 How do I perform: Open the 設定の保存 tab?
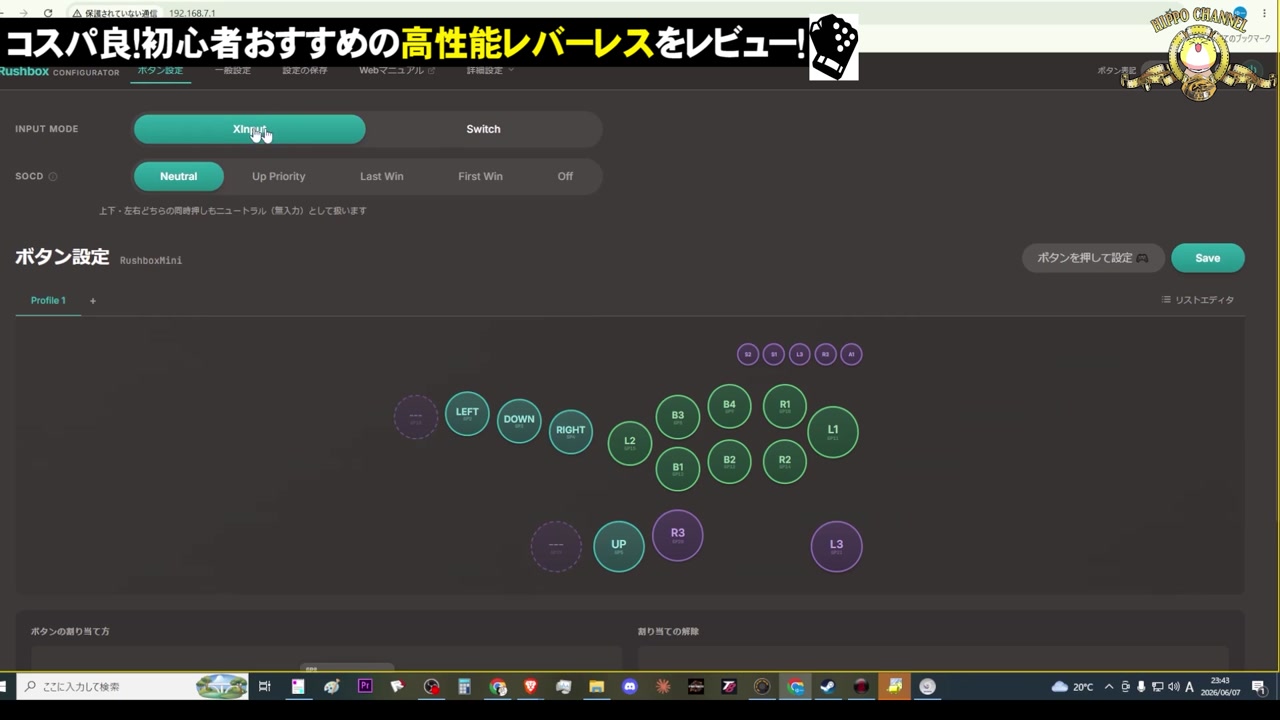pos(305,71)
